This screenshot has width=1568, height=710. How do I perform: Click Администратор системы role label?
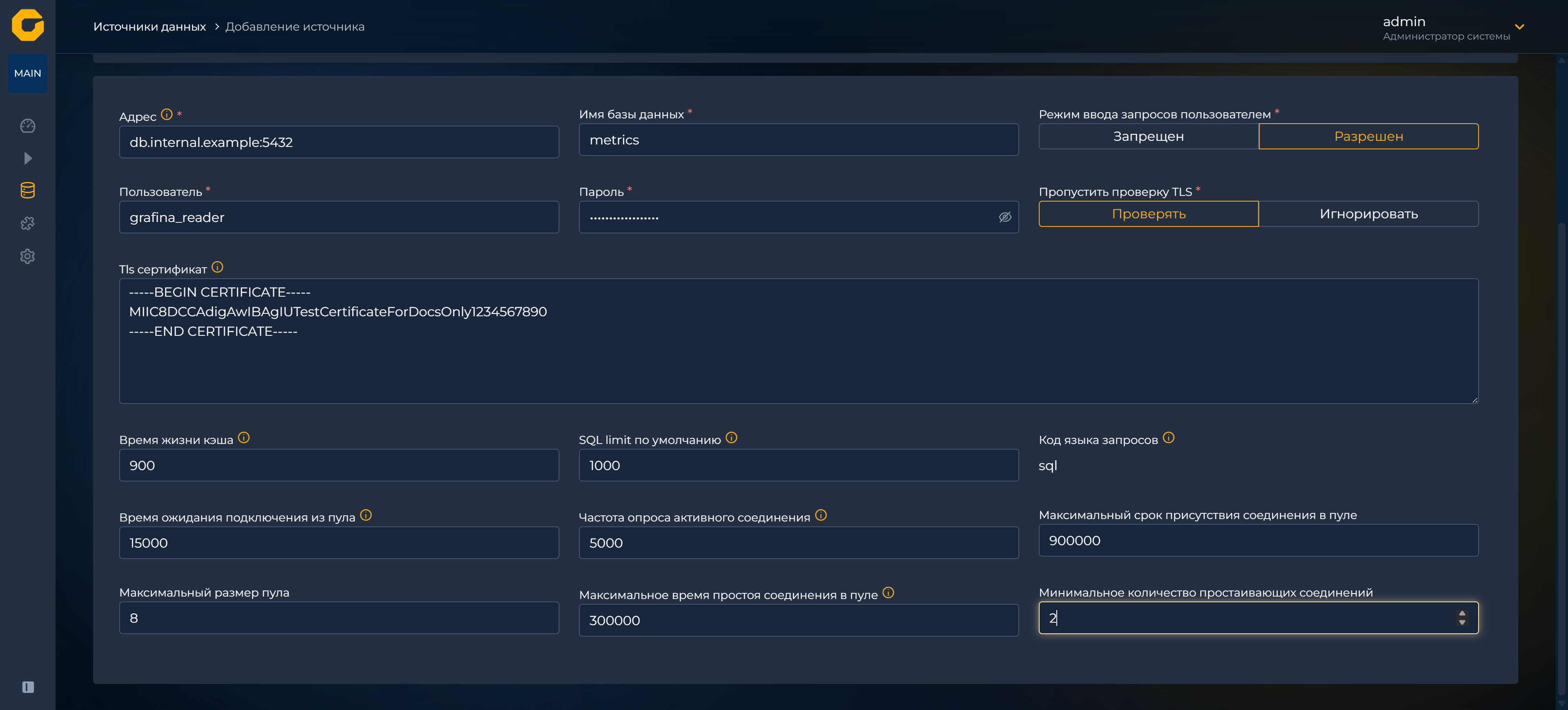coord(1446,36)
